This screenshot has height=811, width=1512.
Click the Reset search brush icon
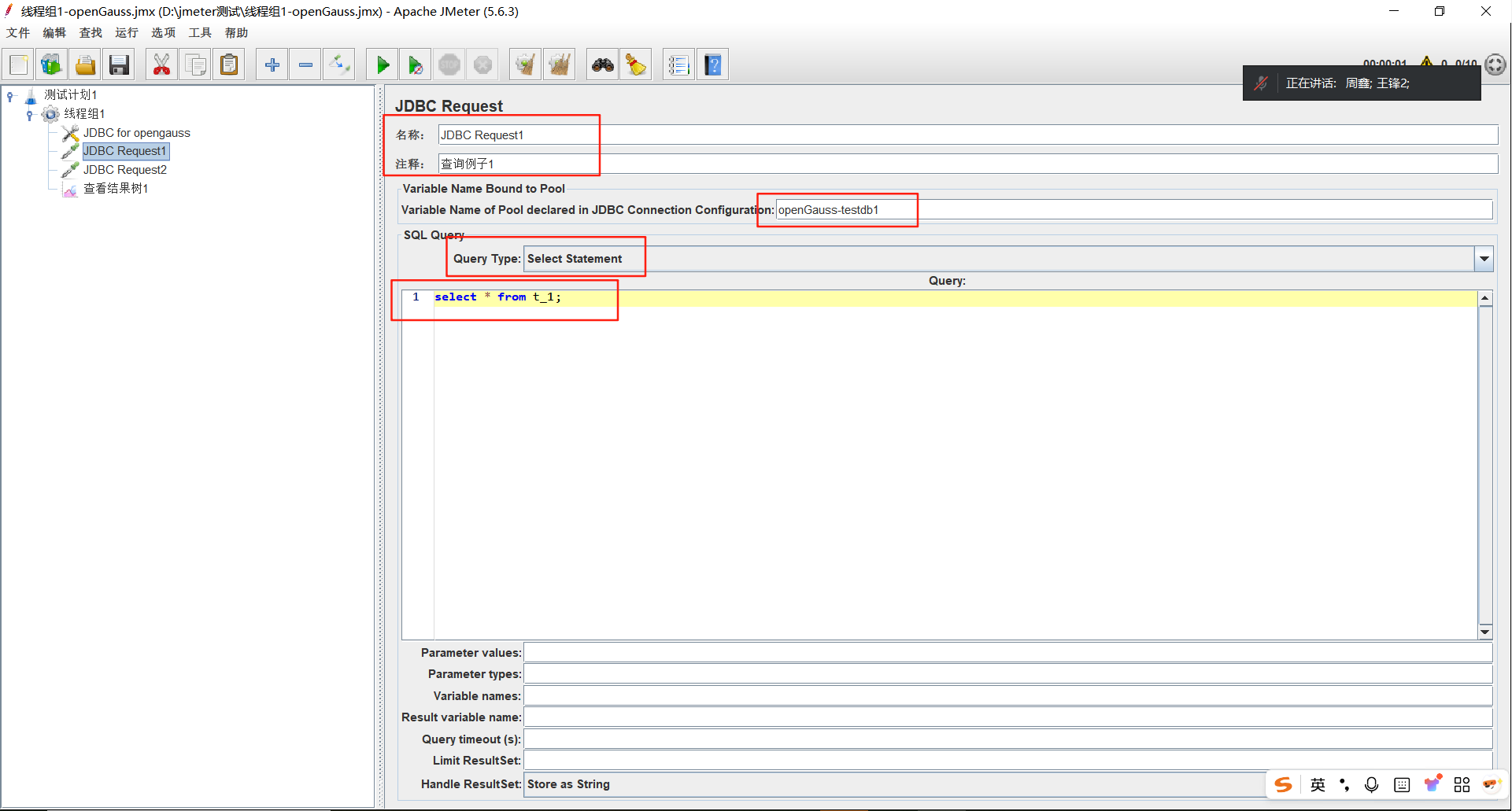pyautogui.click(x=636, y=65)
